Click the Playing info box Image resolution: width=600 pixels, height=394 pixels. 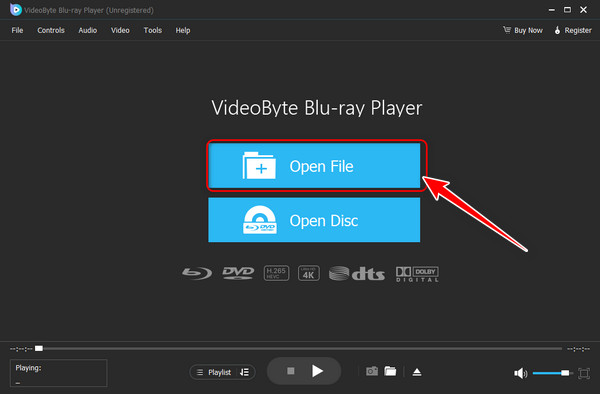[x=59, y=373]
